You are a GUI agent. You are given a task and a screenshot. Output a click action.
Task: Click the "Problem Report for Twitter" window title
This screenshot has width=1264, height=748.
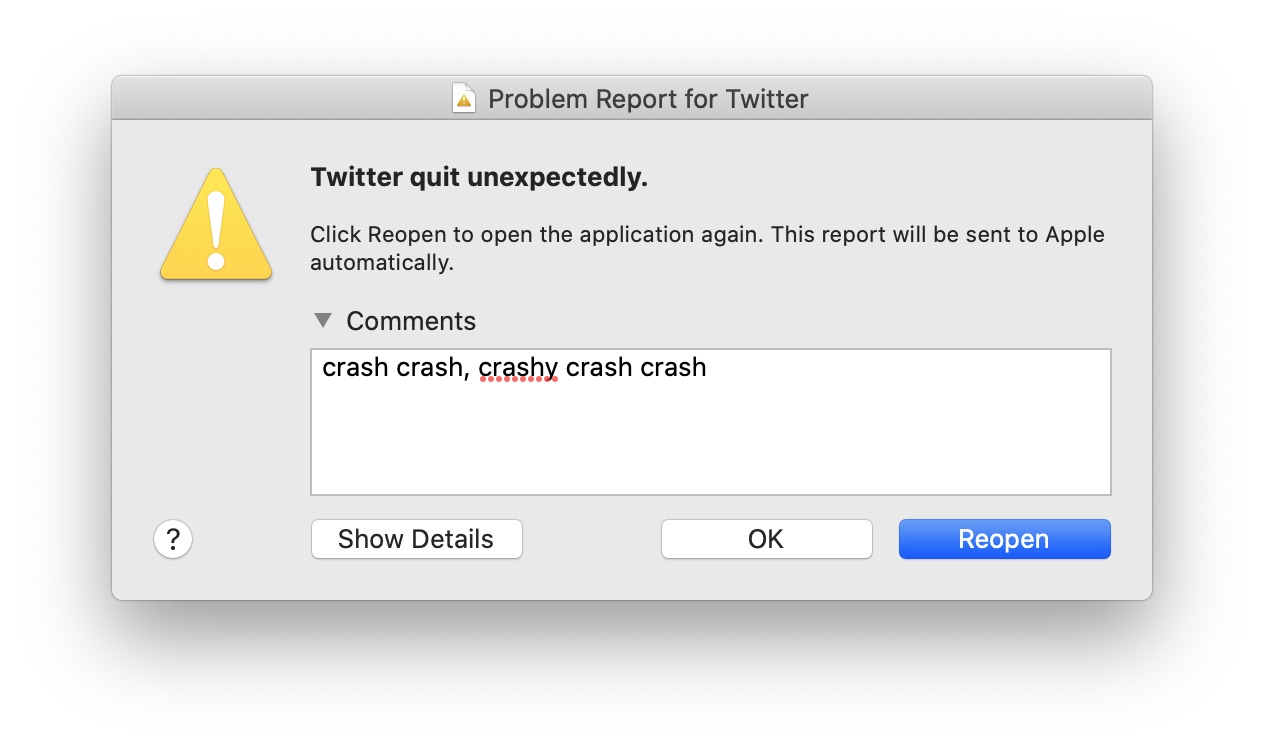tap(648, 99)
